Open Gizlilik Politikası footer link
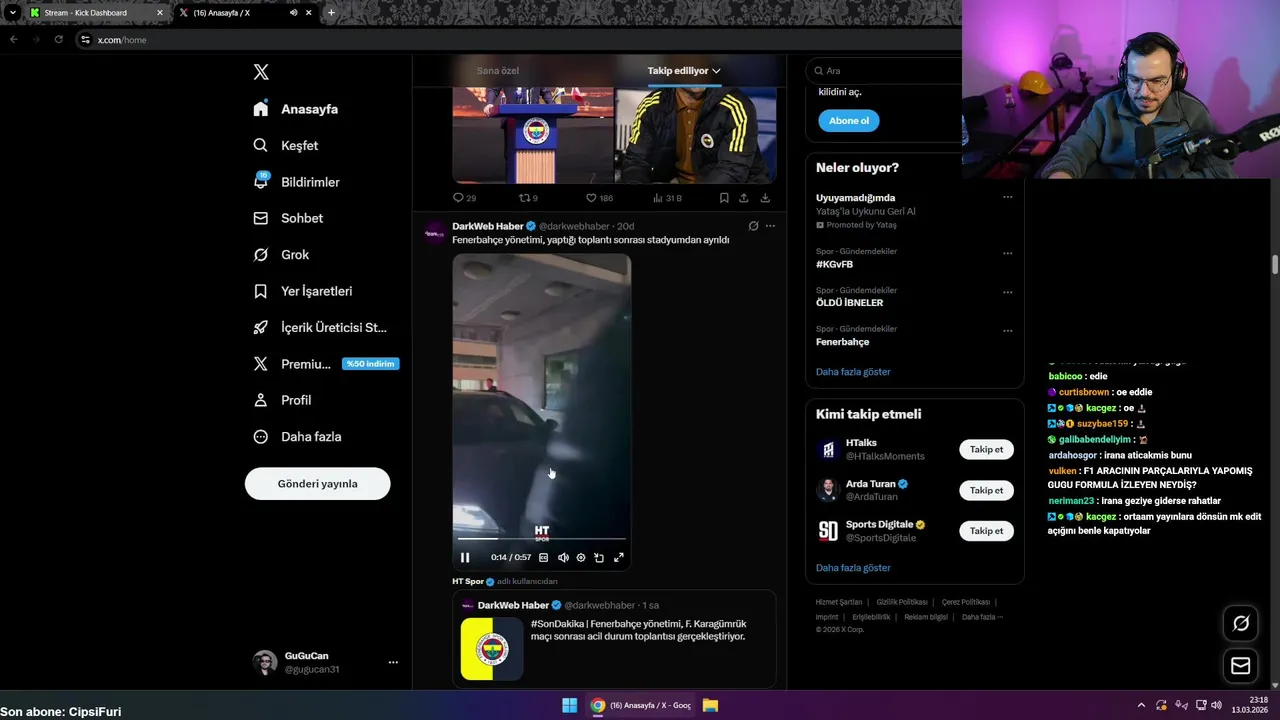This screenshot has width=1280, height=720. 903,602
